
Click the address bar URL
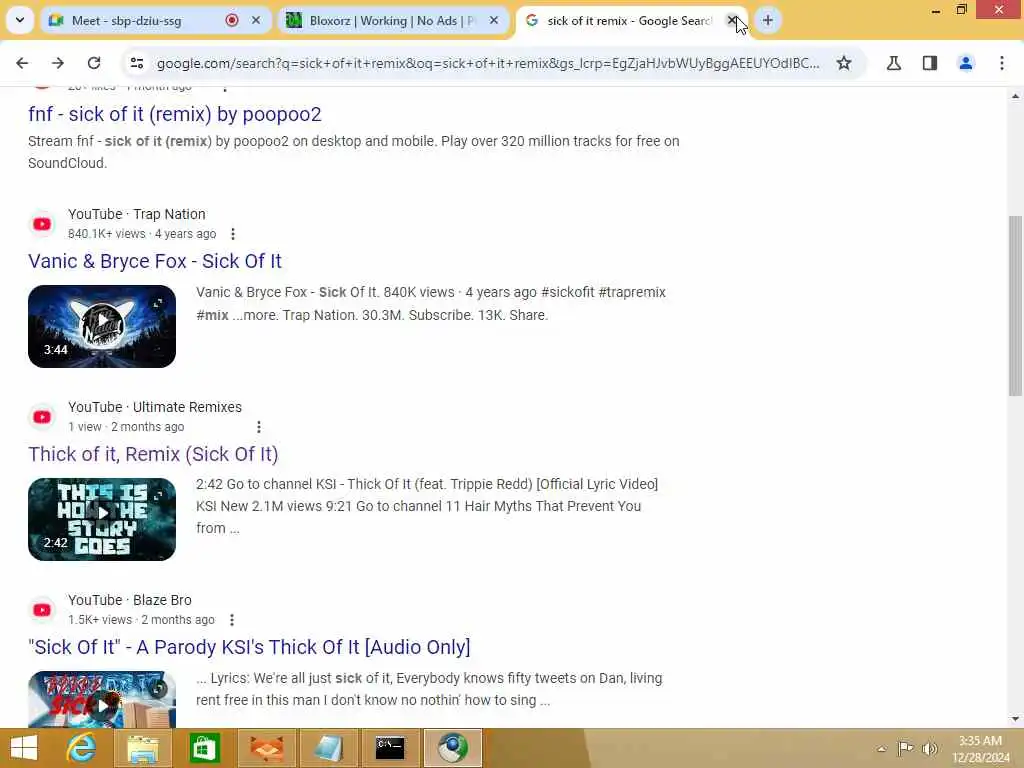click(x=488, y=63)
